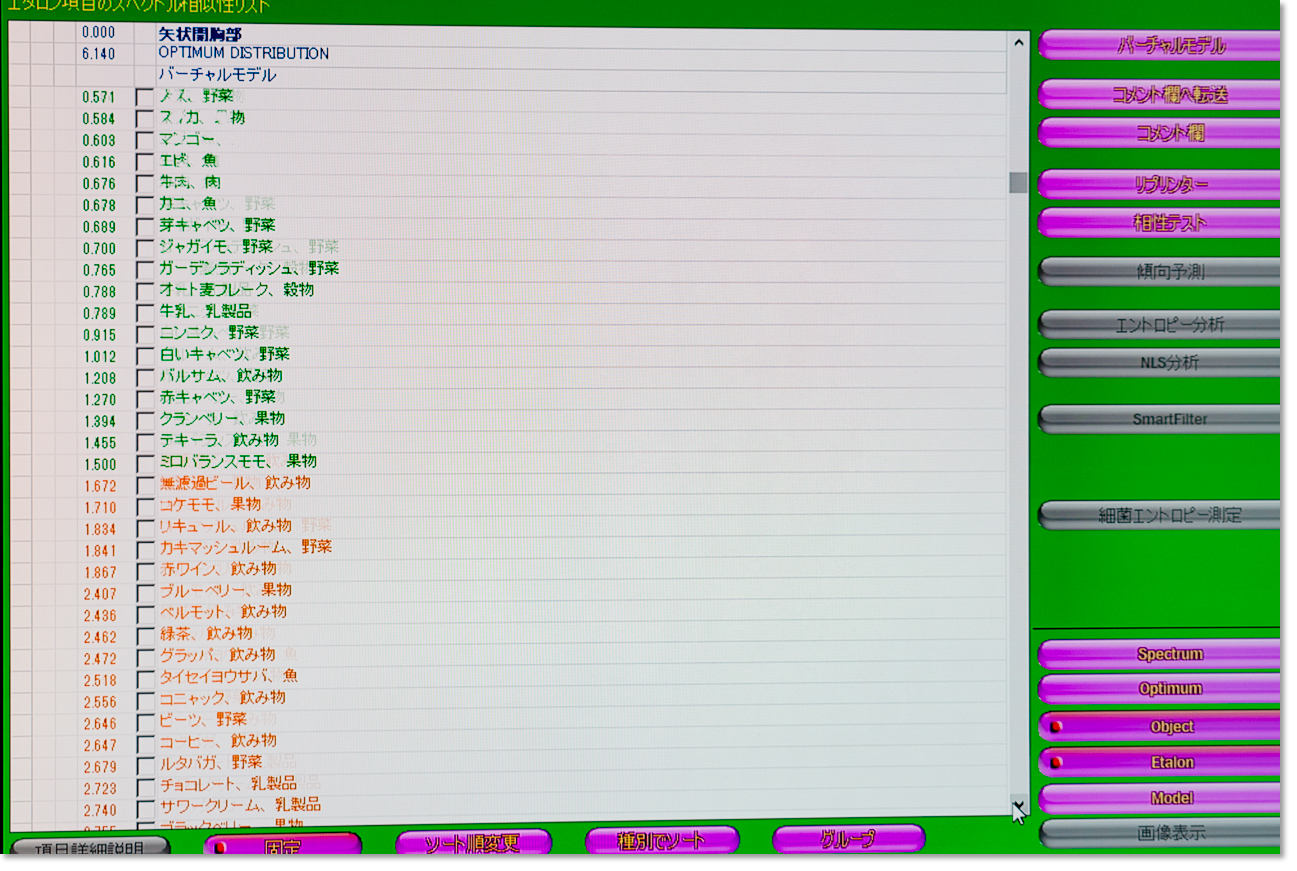
Task: Open the コメント欄 button
Action: 1160,132
